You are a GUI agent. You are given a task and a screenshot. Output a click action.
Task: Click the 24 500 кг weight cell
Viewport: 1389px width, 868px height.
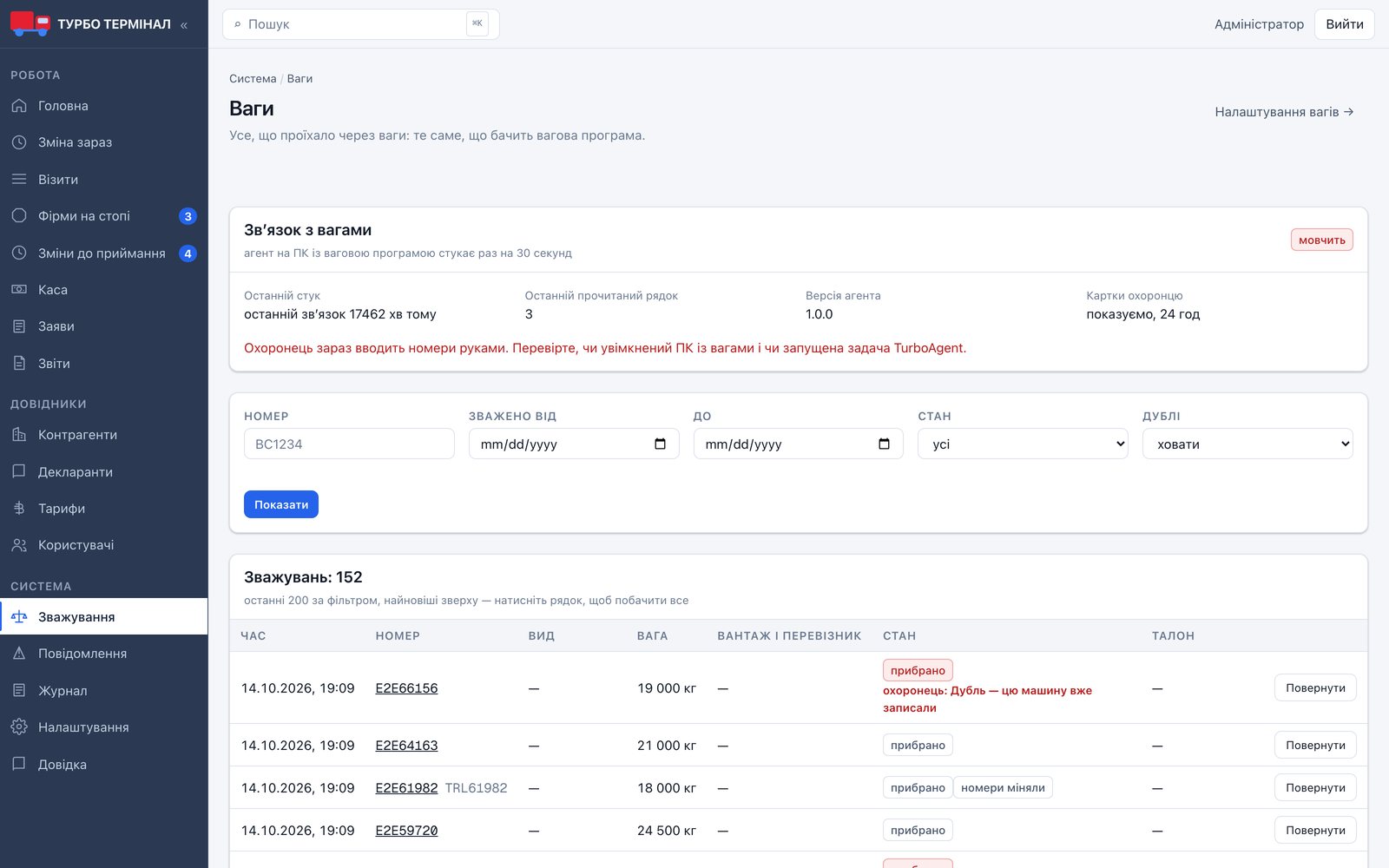(667, 831)
